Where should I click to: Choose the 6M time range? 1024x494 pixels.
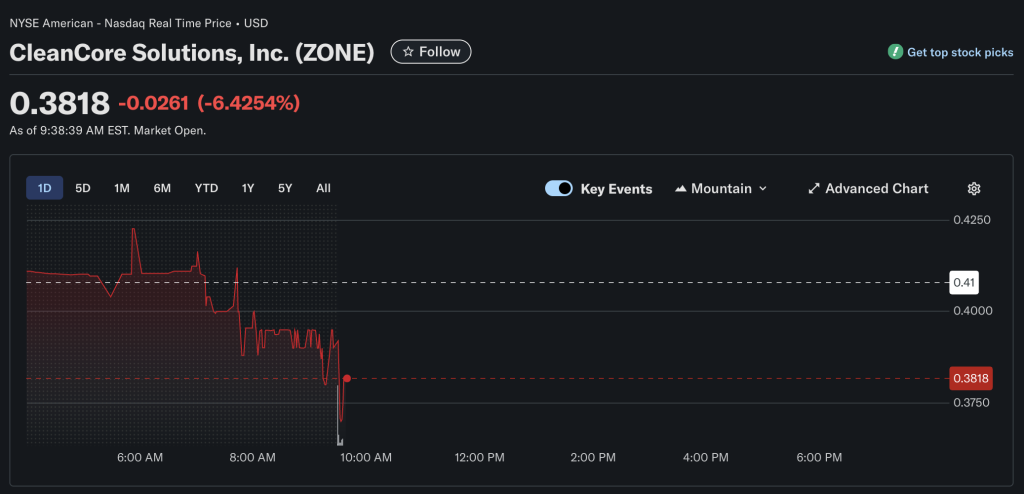click(x=162, y=188)
